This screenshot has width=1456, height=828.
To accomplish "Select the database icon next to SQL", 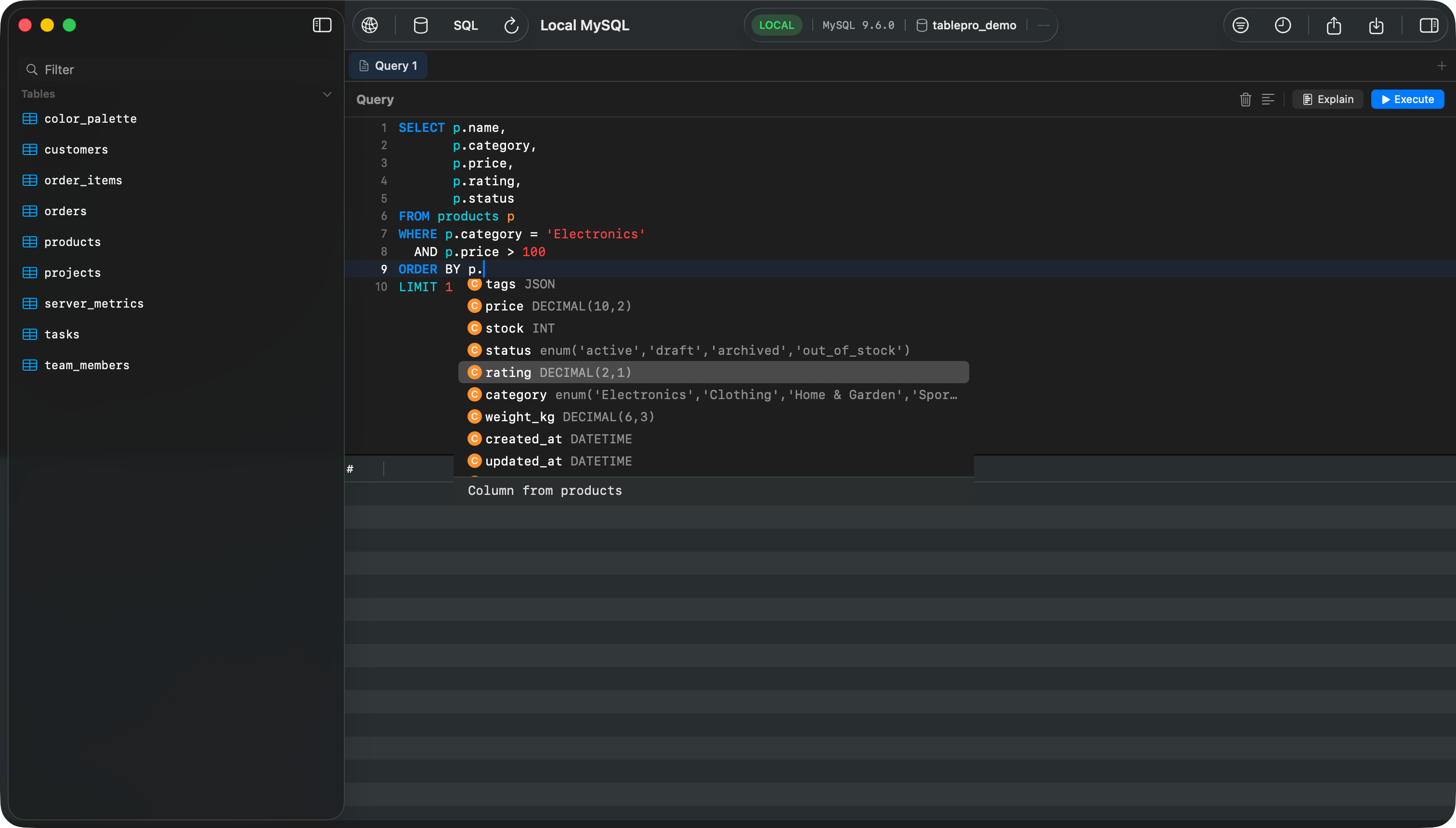I will (x=420, y=25).
